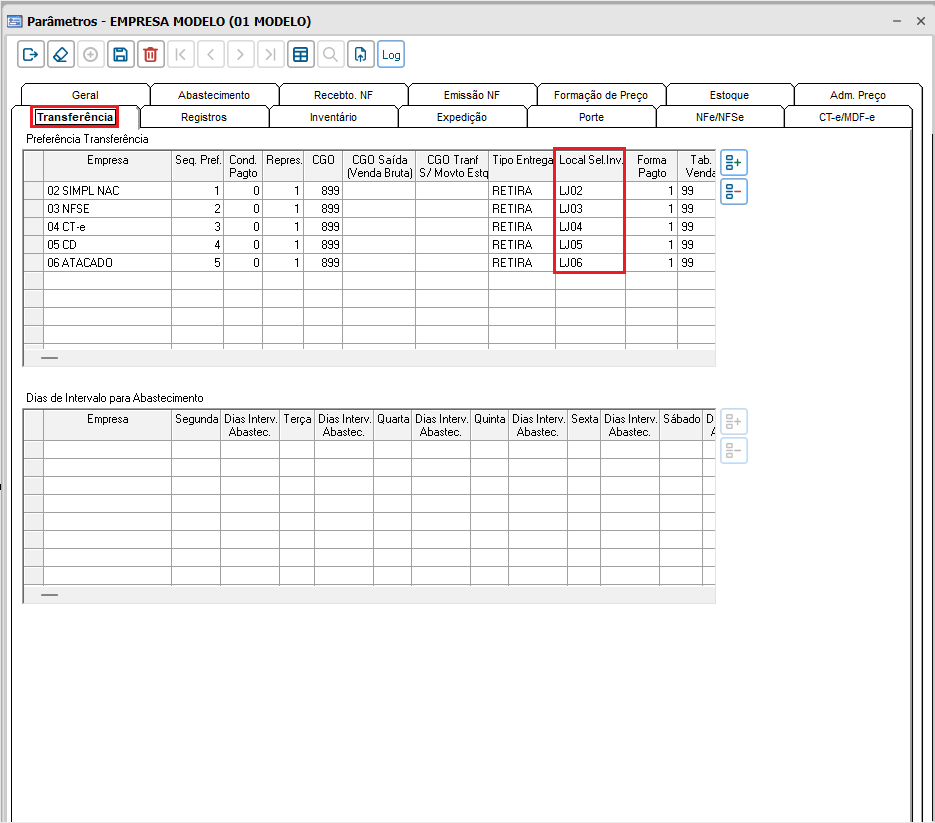Go to next record arrow
The height and width of the screenshot is (823, 935).
pyautogui.click(x=240, y=55)
